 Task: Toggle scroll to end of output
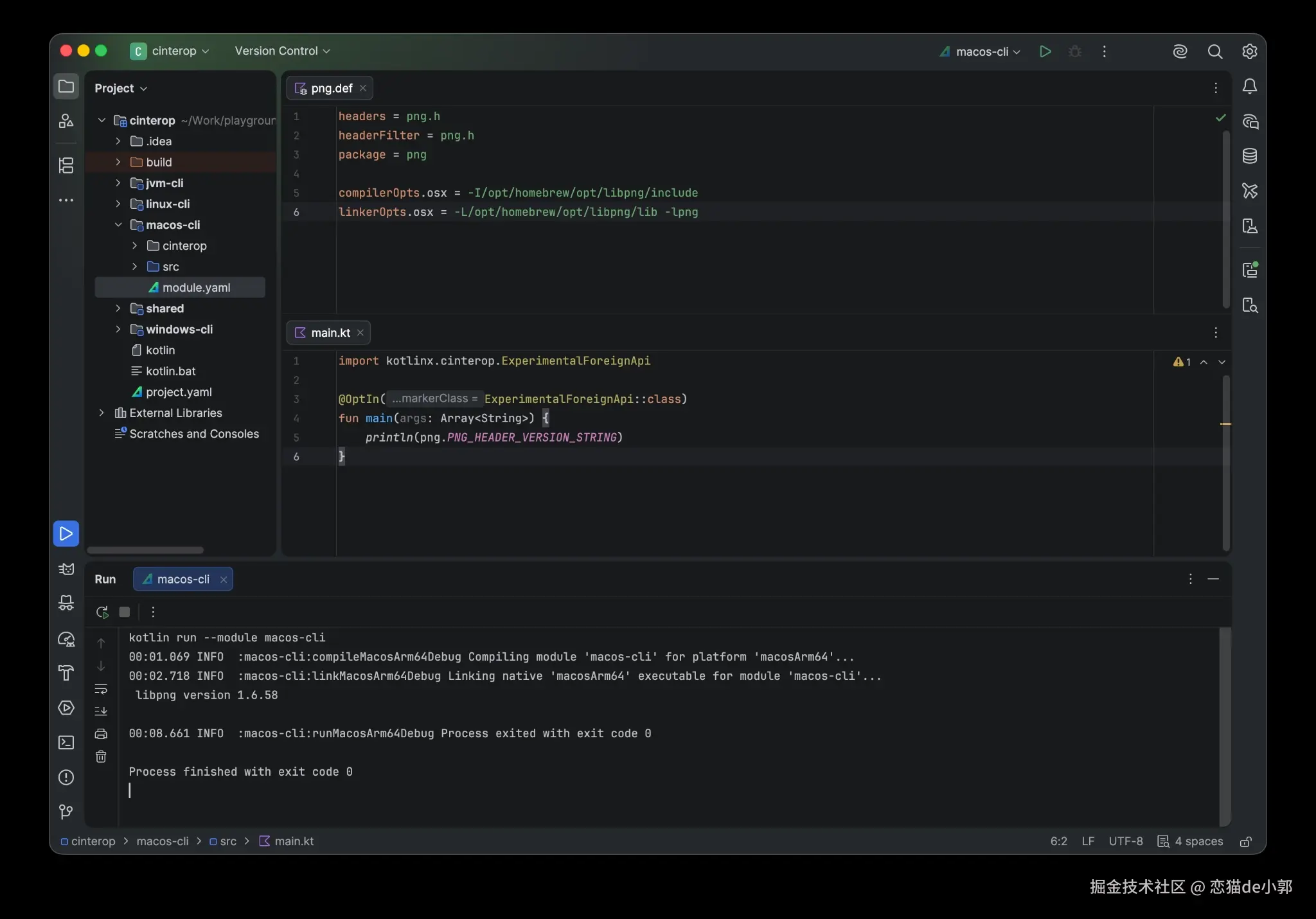[101, 711]
